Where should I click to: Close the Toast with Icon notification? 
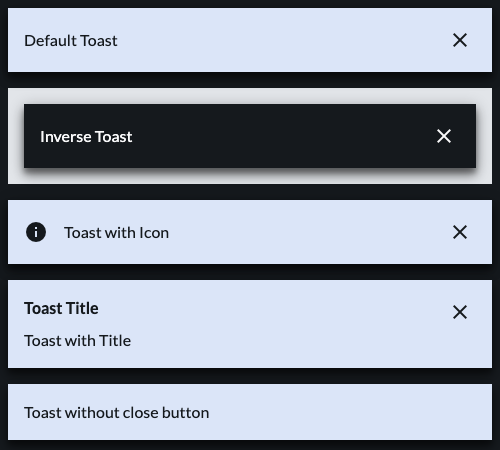pos(460,232)
